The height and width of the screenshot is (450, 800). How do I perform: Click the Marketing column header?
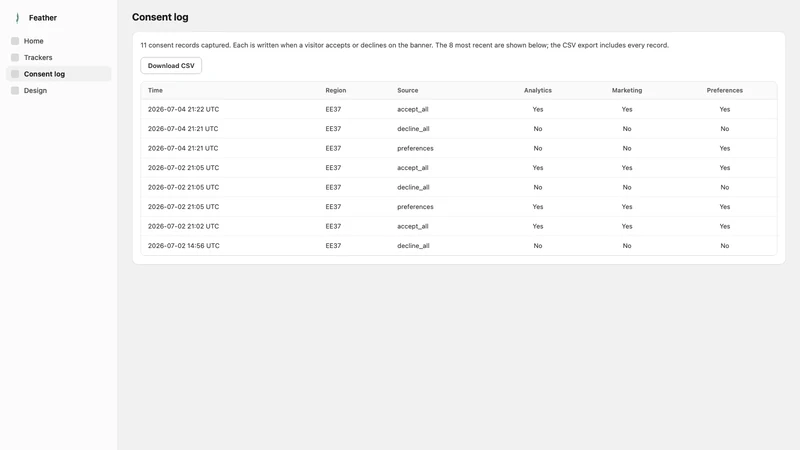point(627,90)
